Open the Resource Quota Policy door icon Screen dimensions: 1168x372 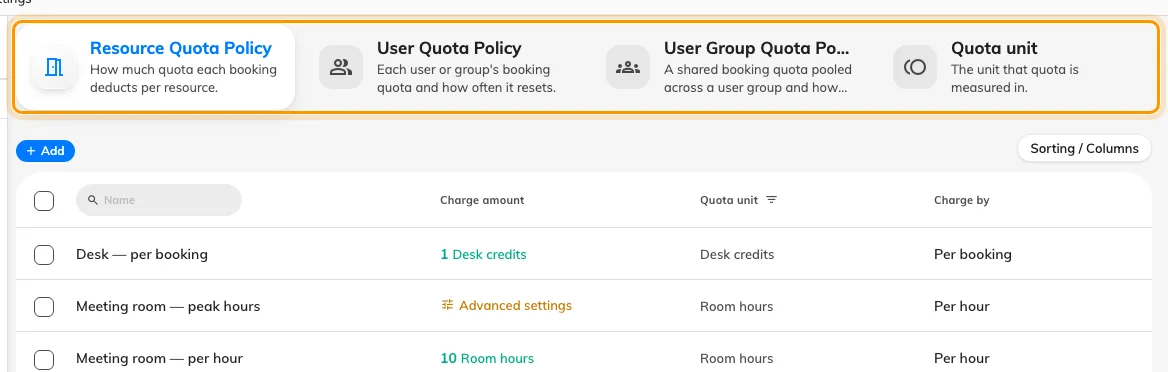[54, 67]
